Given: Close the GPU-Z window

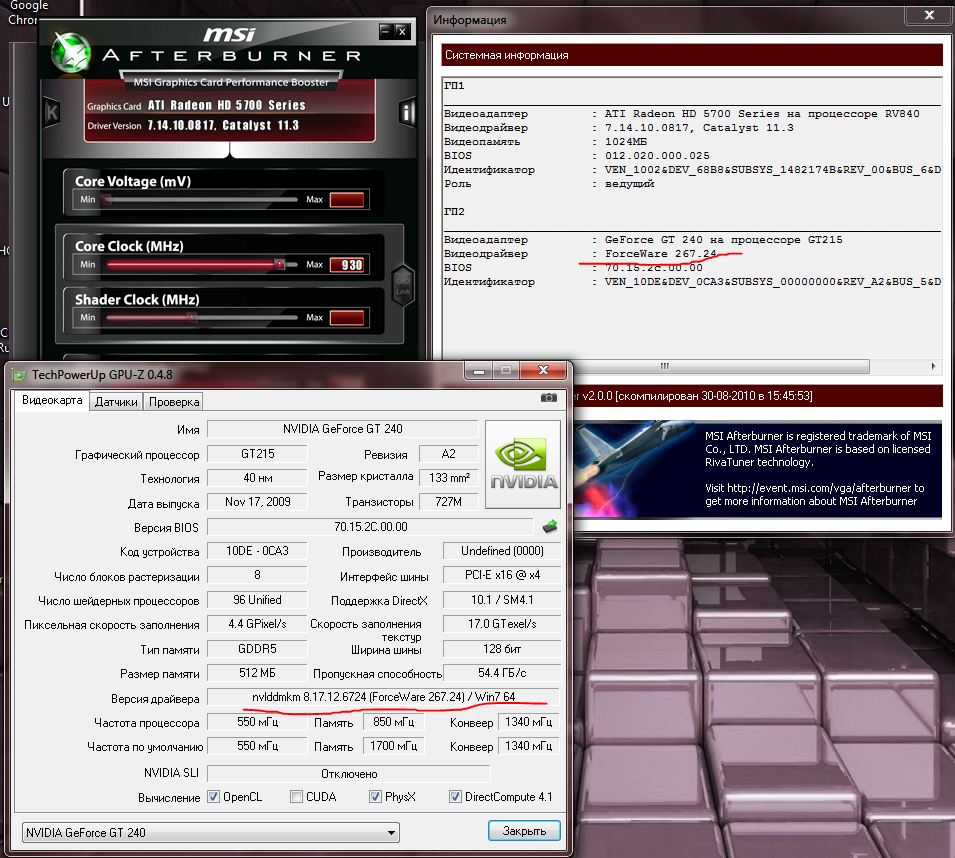Looking at the screenshot, I should click(x=544, y=370).
